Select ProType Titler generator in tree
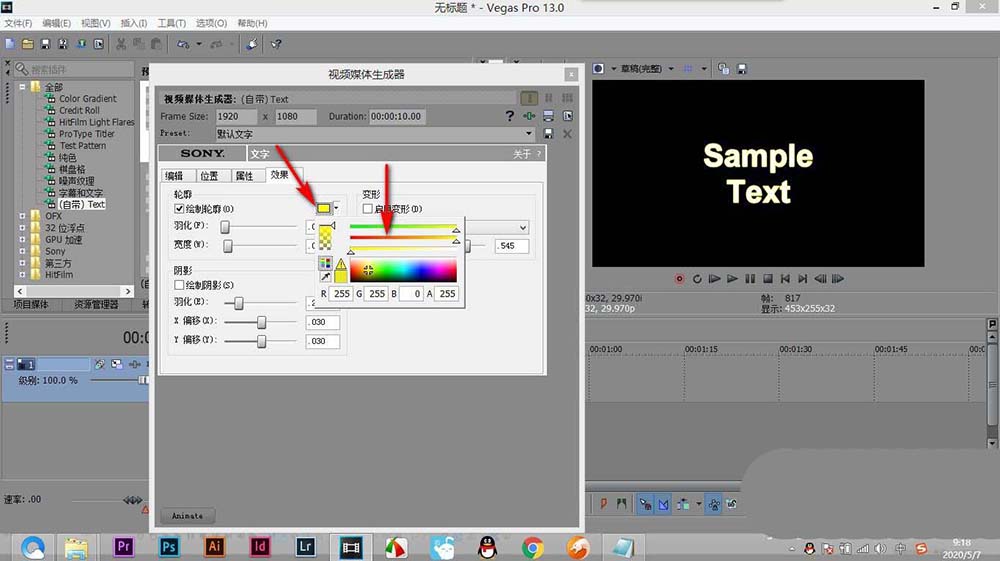1000x561 pixels. point(87,134)
